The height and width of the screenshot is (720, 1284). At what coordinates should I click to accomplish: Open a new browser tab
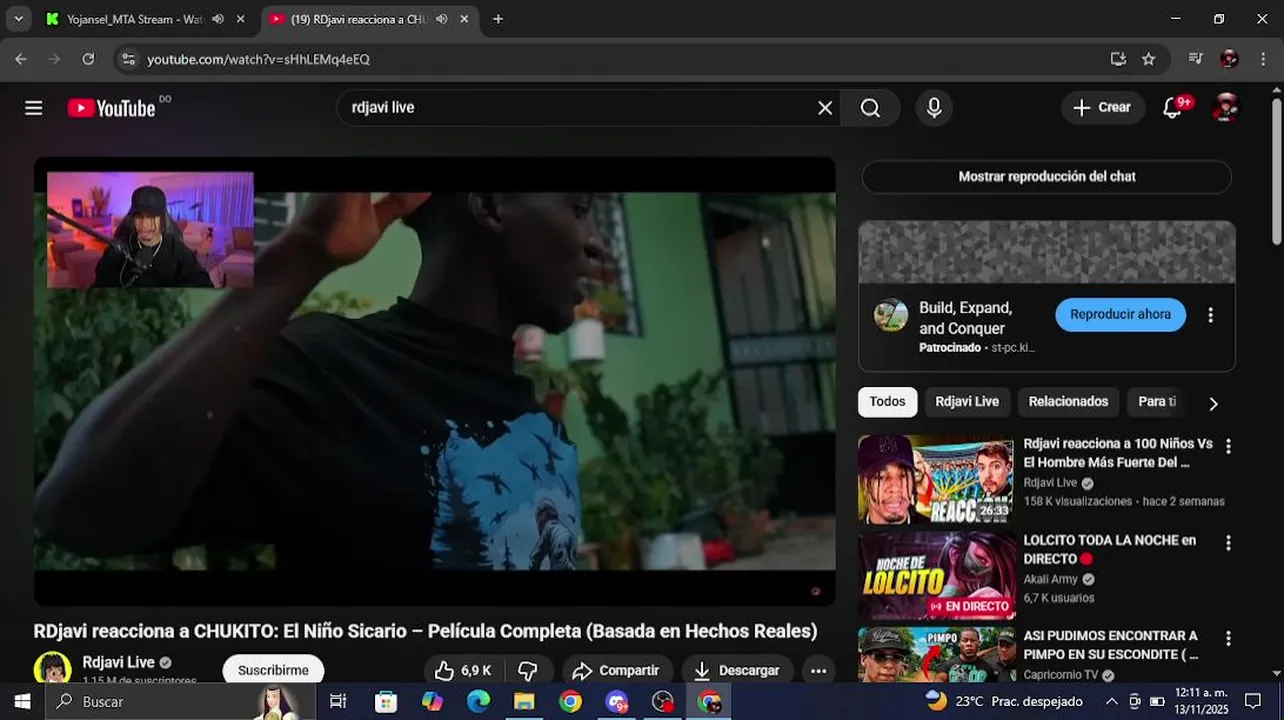pyautogui.click(x=498, y=19)
